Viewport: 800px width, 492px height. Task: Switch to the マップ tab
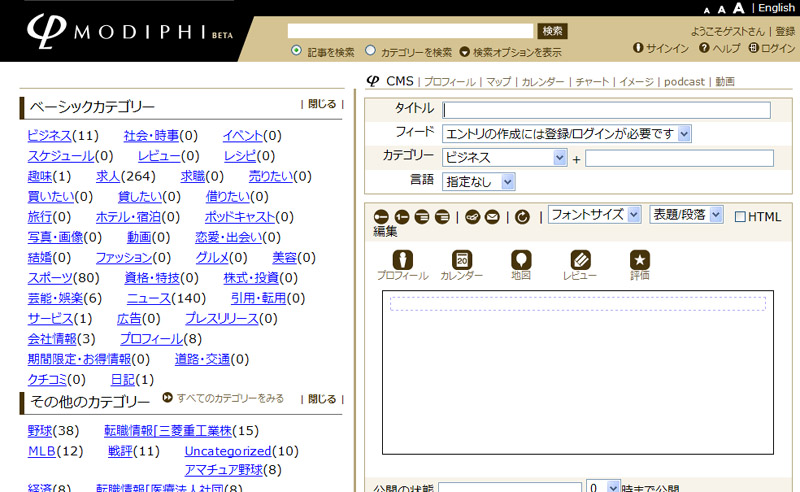498,82
